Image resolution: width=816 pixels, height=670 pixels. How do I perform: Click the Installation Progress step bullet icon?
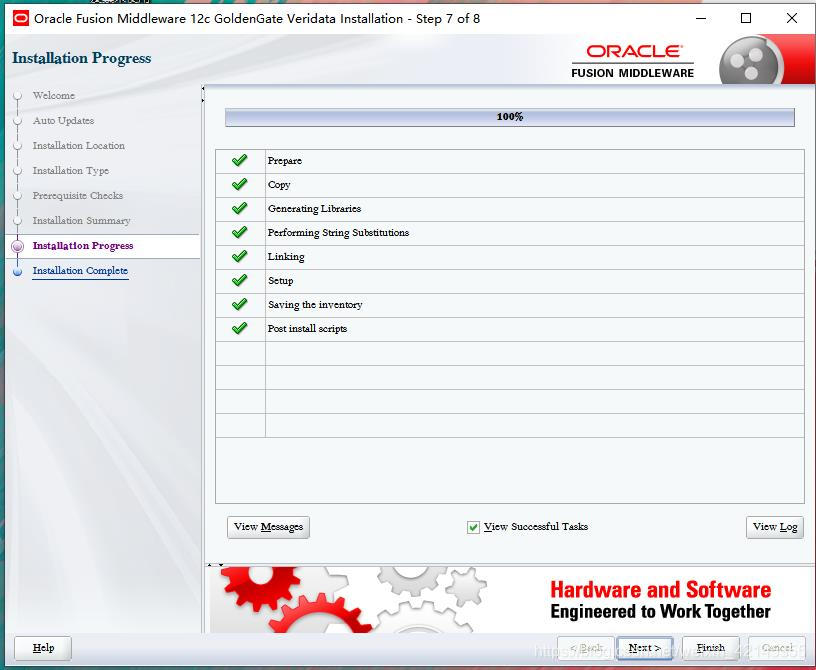[18, 246]
